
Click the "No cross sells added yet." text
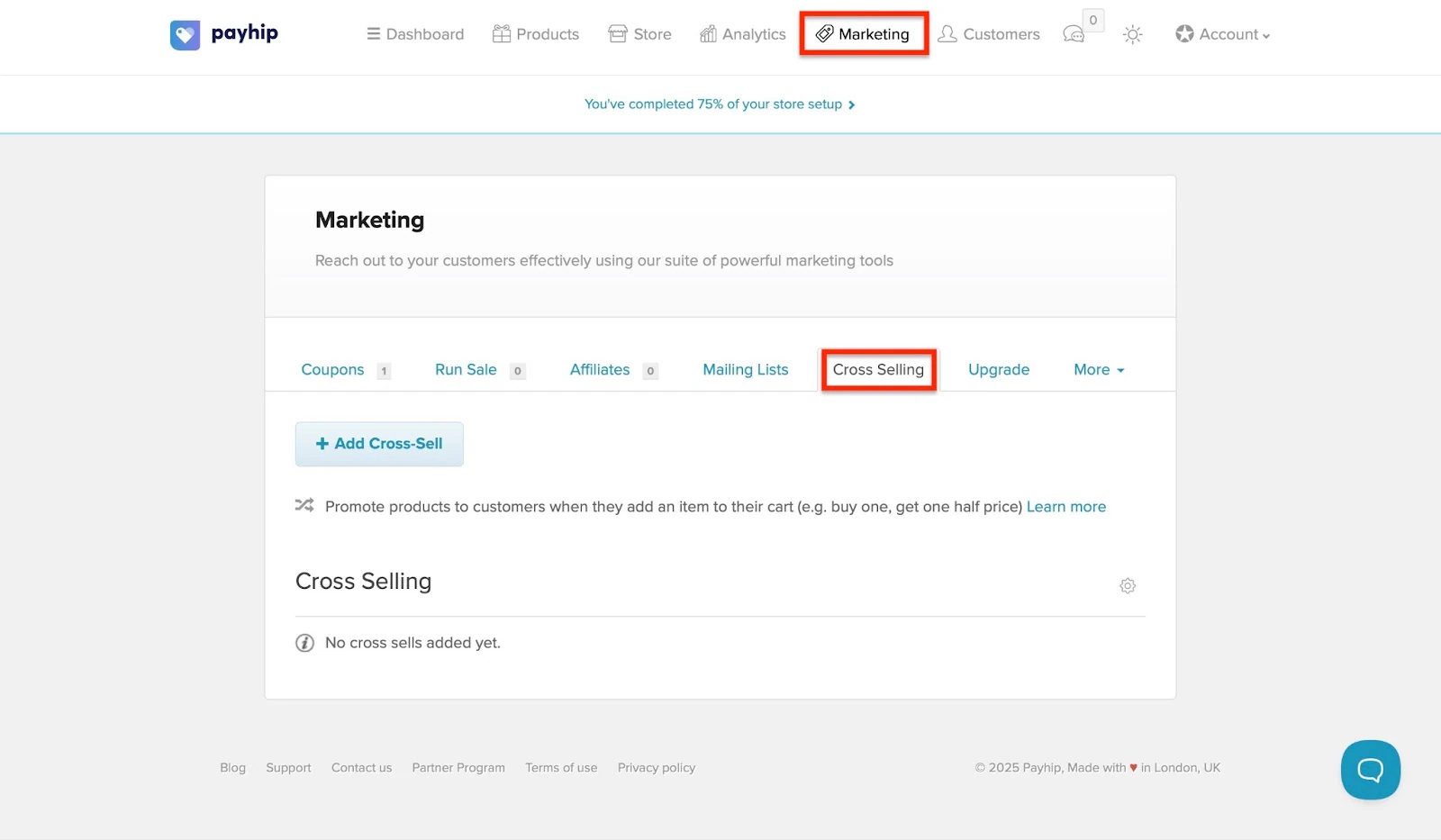click(x=412, y=643)
